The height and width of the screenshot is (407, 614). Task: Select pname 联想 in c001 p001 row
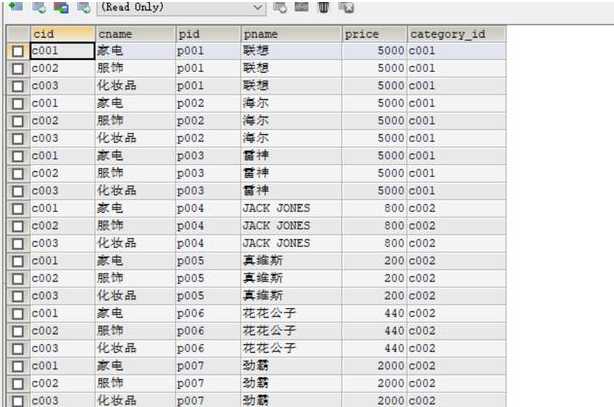pos(291,51)
